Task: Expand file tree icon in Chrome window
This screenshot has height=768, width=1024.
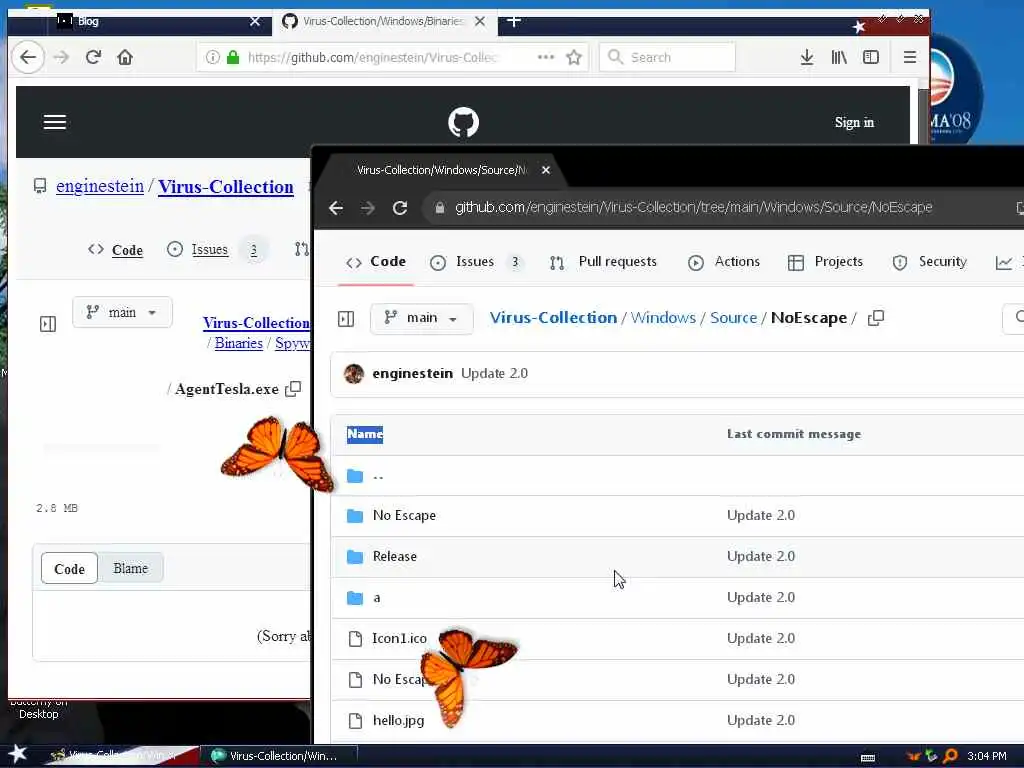Action: [x=346, y=319]
